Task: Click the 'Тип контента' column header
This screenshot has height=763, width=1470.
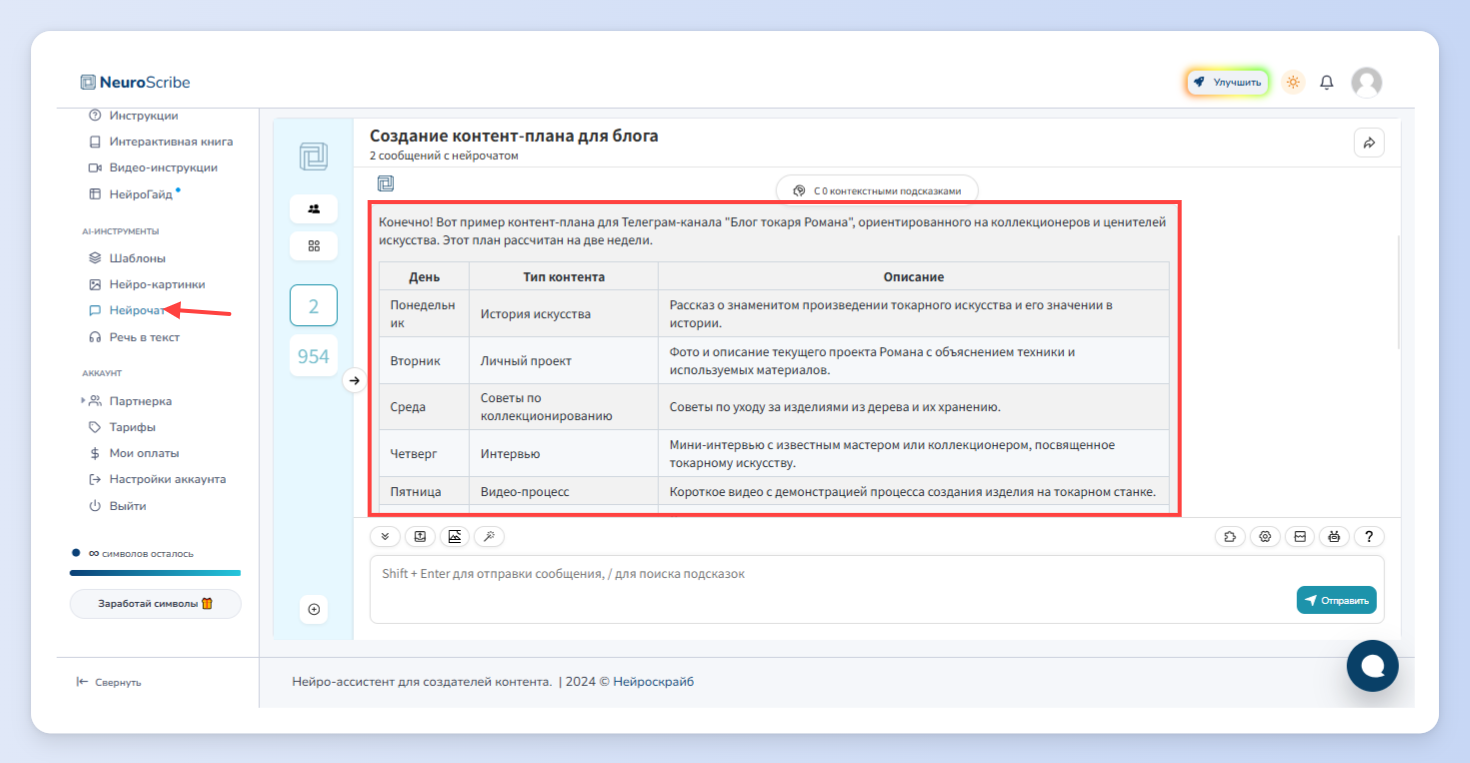Action: [x=563, y=277]
